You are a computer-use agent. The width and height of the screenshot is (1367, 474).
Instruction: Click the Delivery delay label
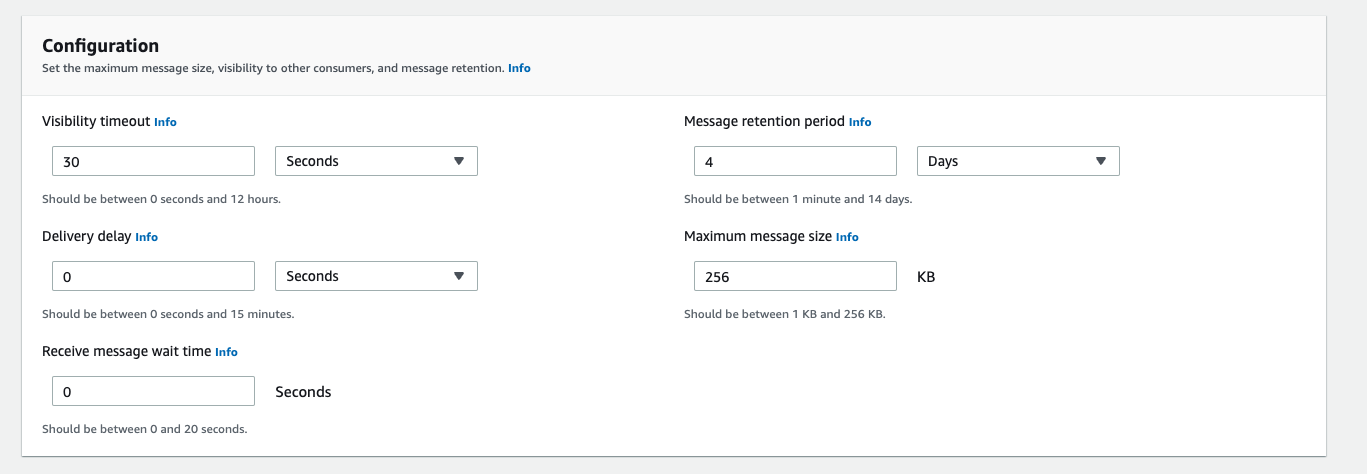point(87,236)
